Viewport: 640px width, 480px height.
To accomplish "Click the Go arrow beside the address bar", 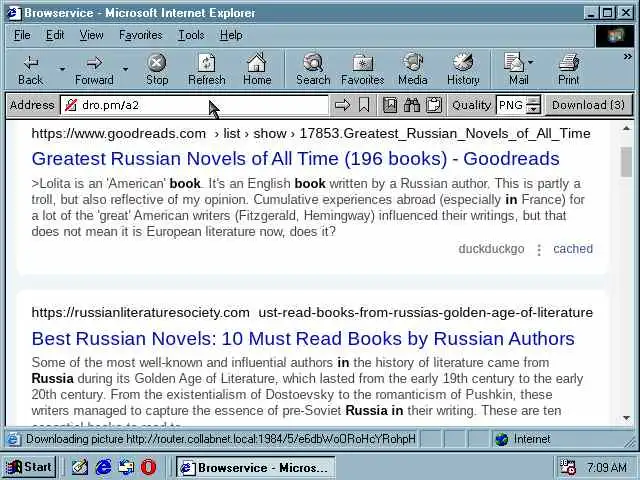I will [x=342, y=105].
